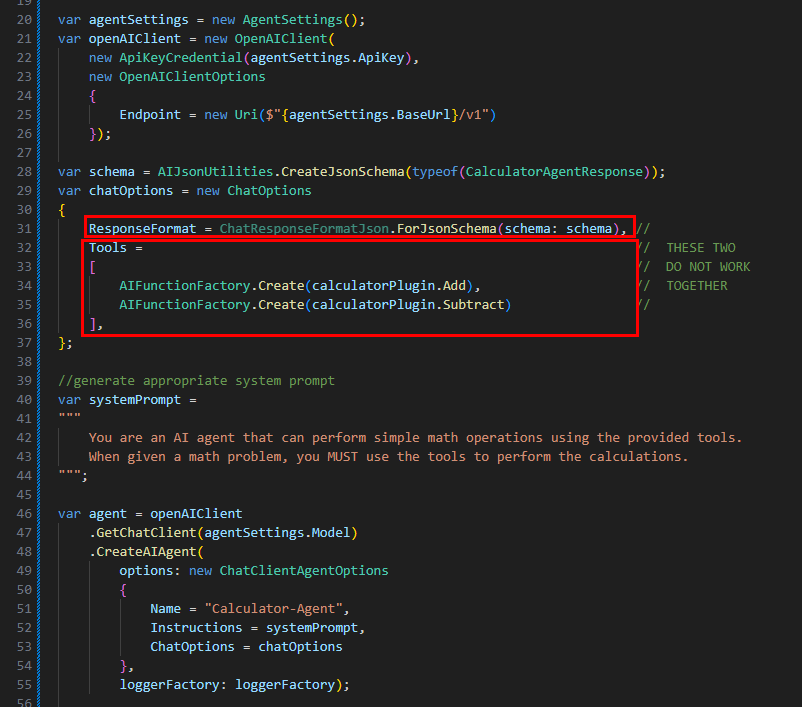Click line number 45 in the gutter
The image size is (802, 707).
[24, 495]
